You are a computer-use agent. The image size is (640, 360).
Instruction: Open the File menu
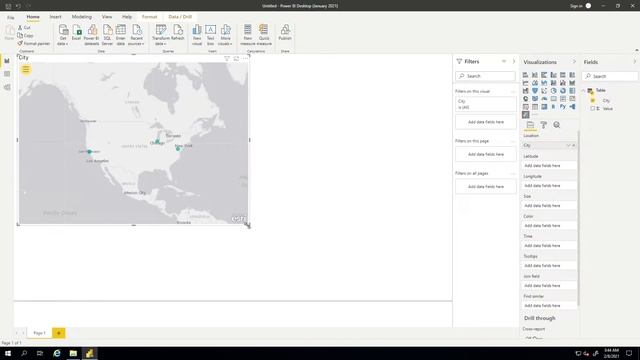pyautogui.click(x=11, y=17)
